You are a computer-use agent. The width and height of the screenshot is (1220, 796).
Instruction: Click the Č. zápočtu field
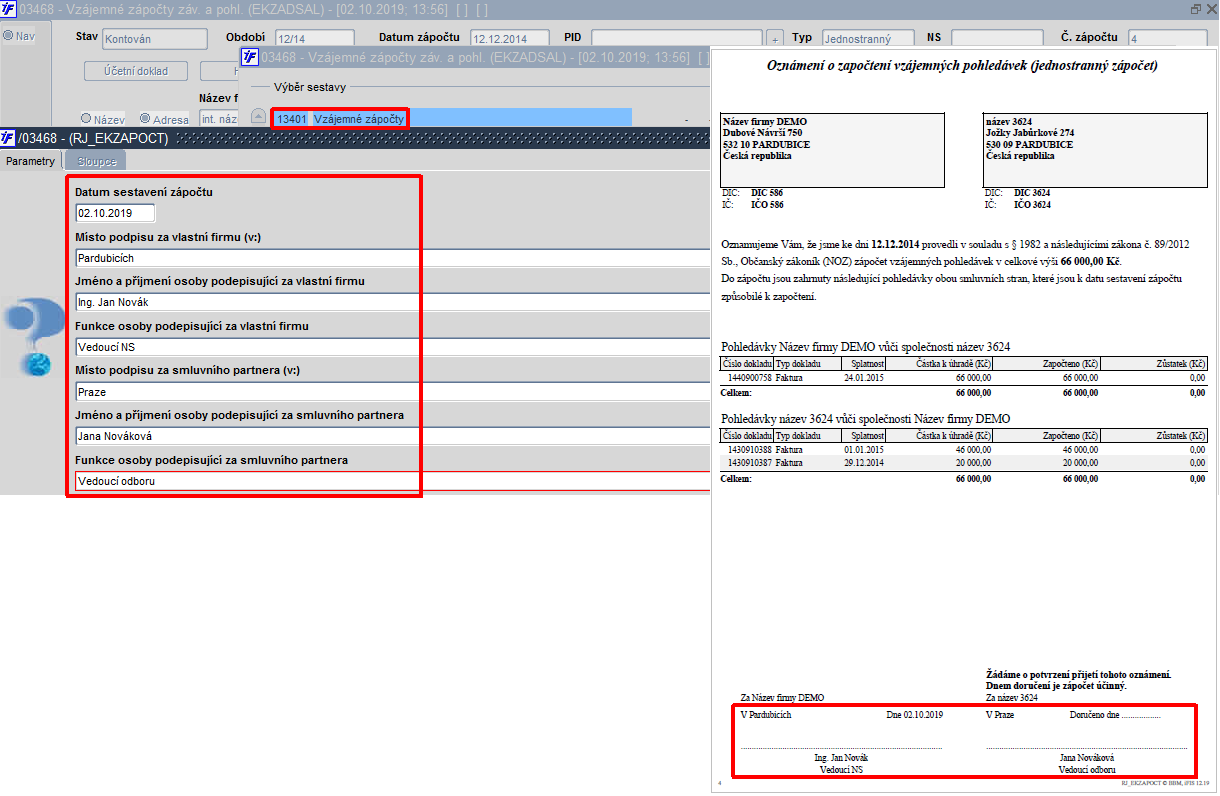[1166, 39]
